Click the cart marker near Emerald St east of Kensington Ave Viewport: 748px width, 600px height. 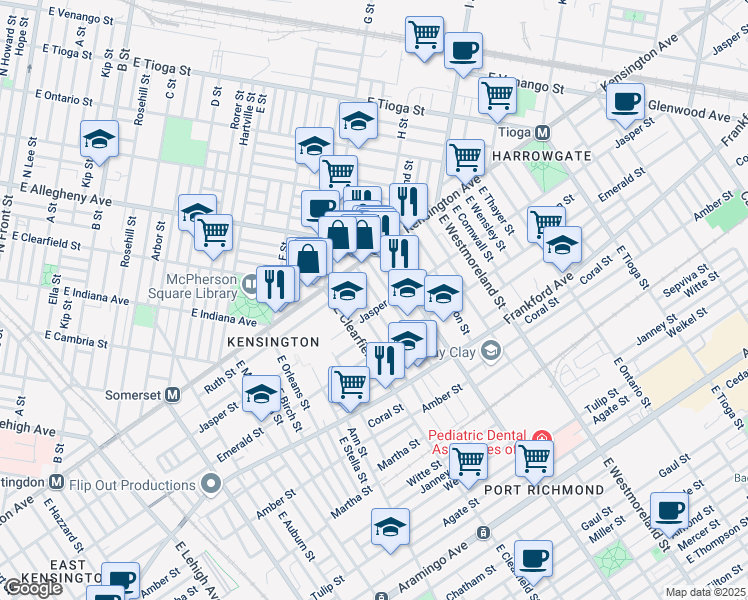pos(546,224)
